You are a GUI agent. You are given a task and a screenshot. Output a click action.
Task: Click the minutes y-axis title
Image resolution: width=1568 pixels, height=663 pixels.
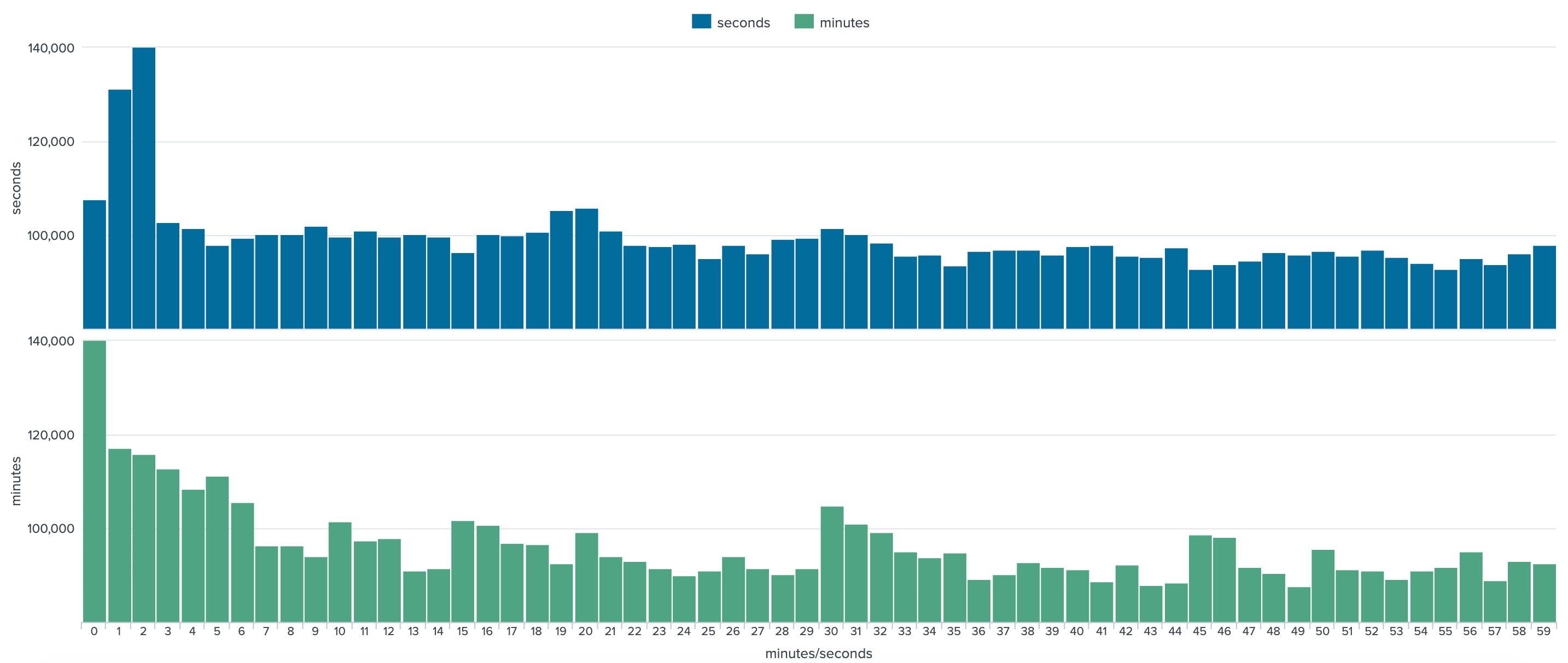click(16, 481)
